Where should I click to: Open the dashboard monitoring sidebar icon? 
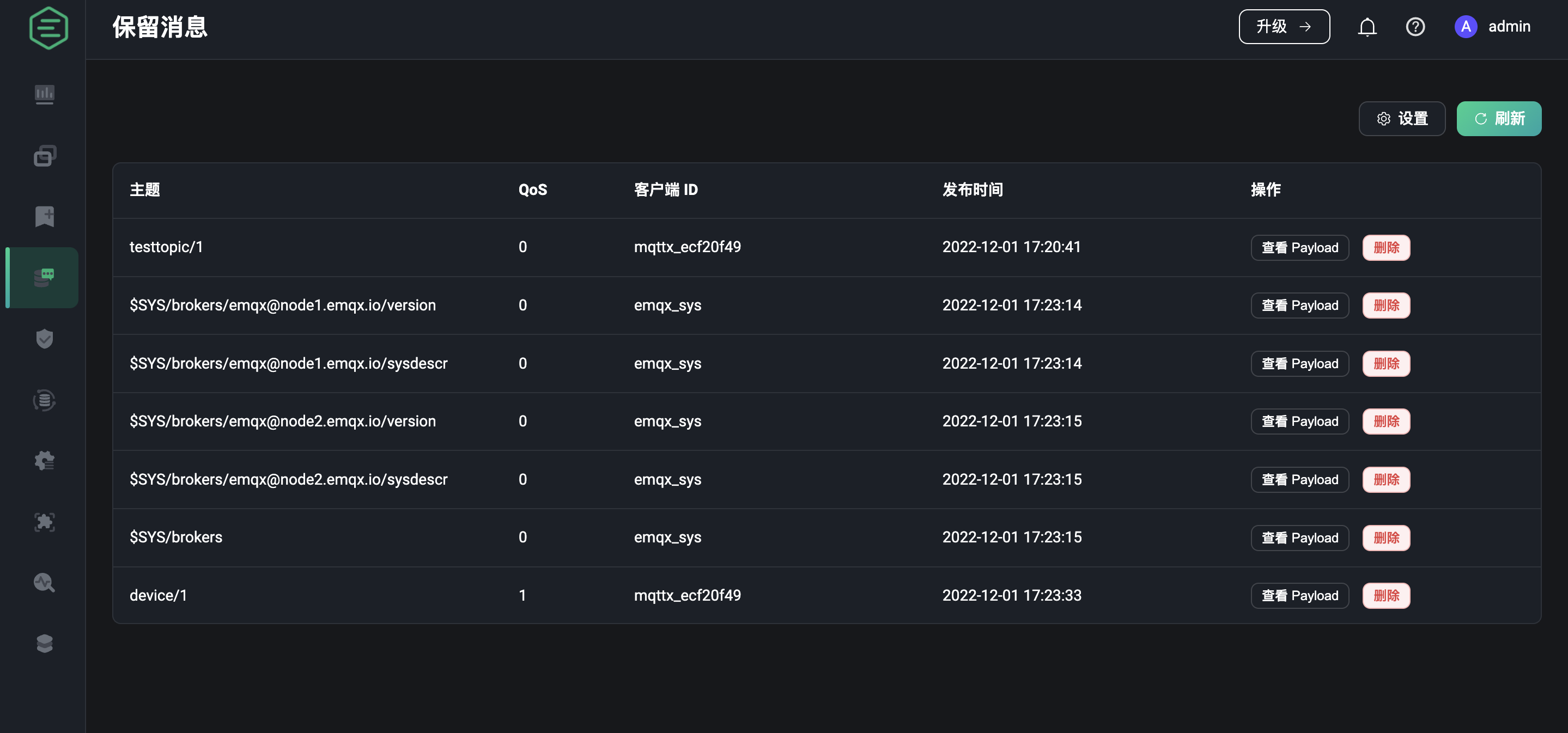[x=45, y=94]
